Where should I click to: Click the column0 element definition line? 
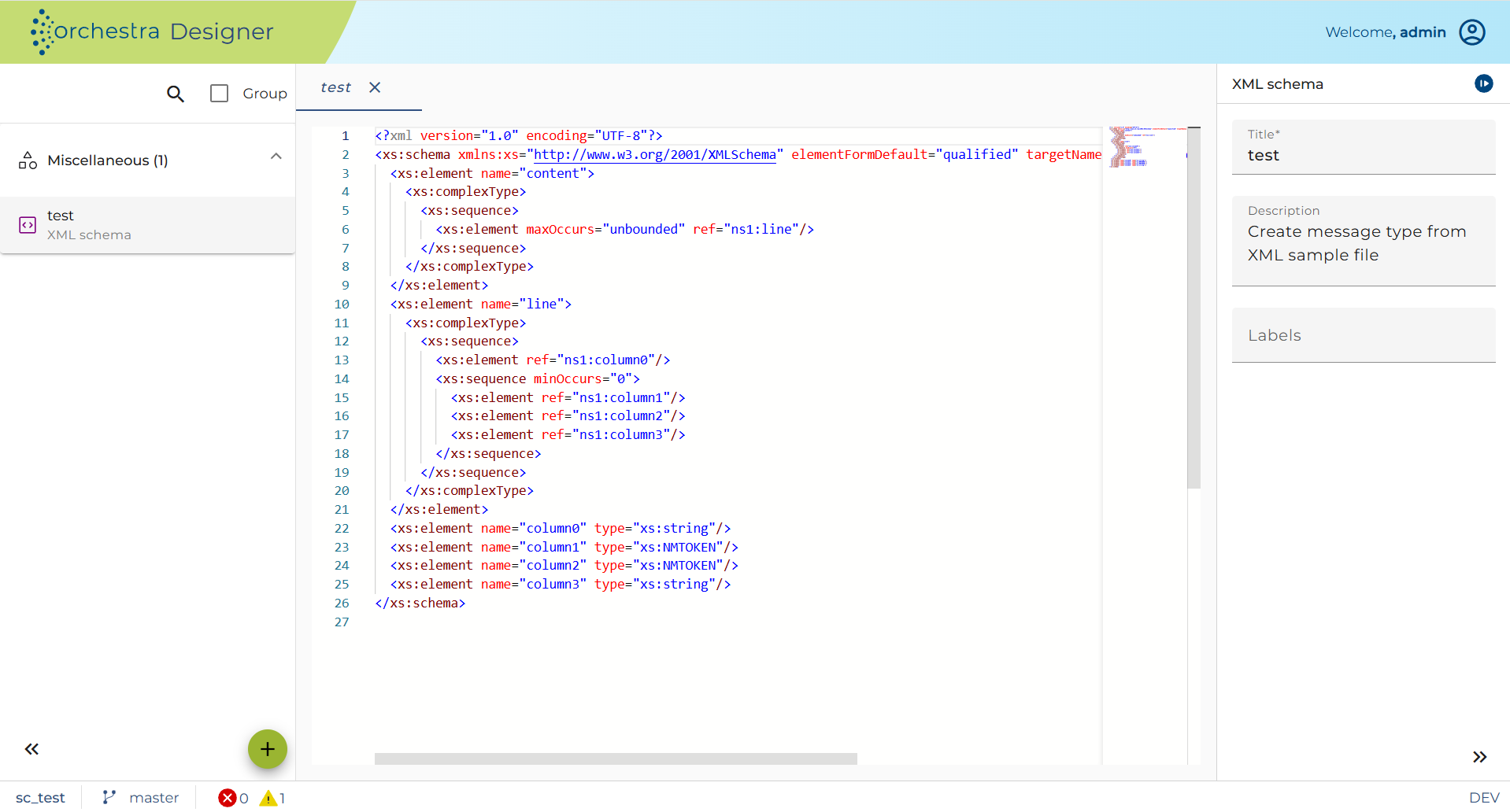[x=561, y=529]
